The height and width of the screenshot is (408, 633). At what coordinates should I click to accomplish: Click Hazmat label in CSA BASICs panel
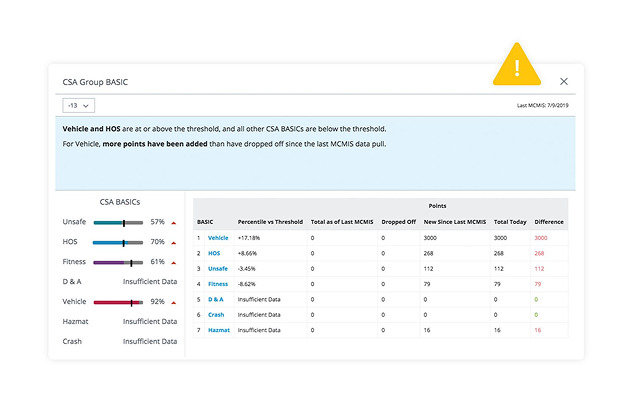(x=75, y=322)
